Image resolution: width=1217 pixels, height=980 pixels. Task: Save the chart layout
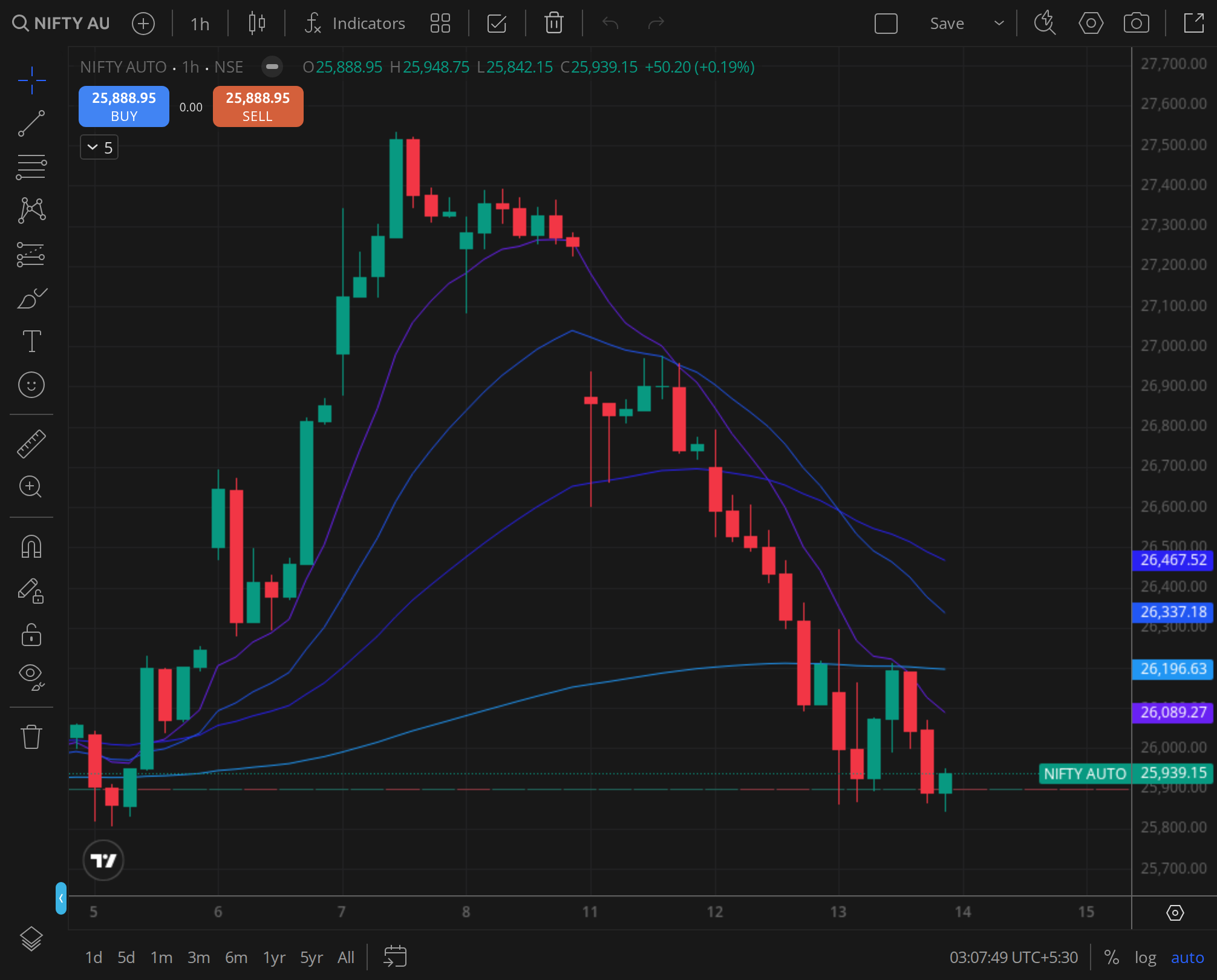point(947,24)
